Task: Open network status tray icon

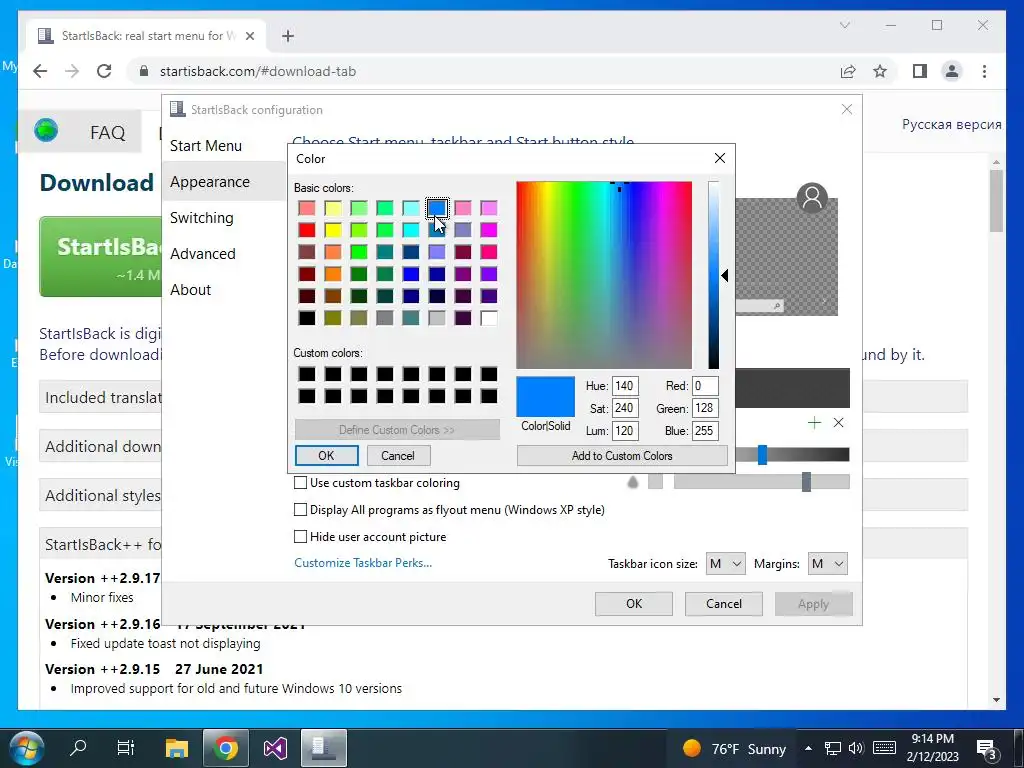Action: click(833, 748)
